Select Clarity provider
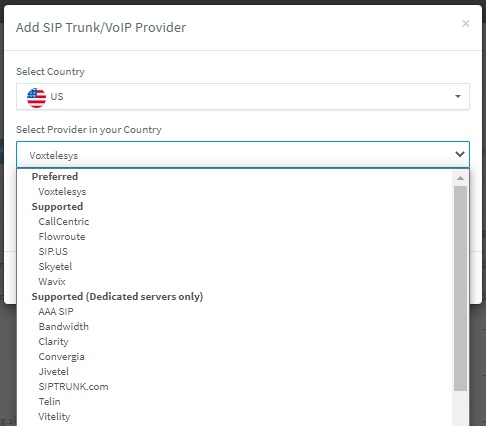Screen dimensions: 486x426 point(53,342)
